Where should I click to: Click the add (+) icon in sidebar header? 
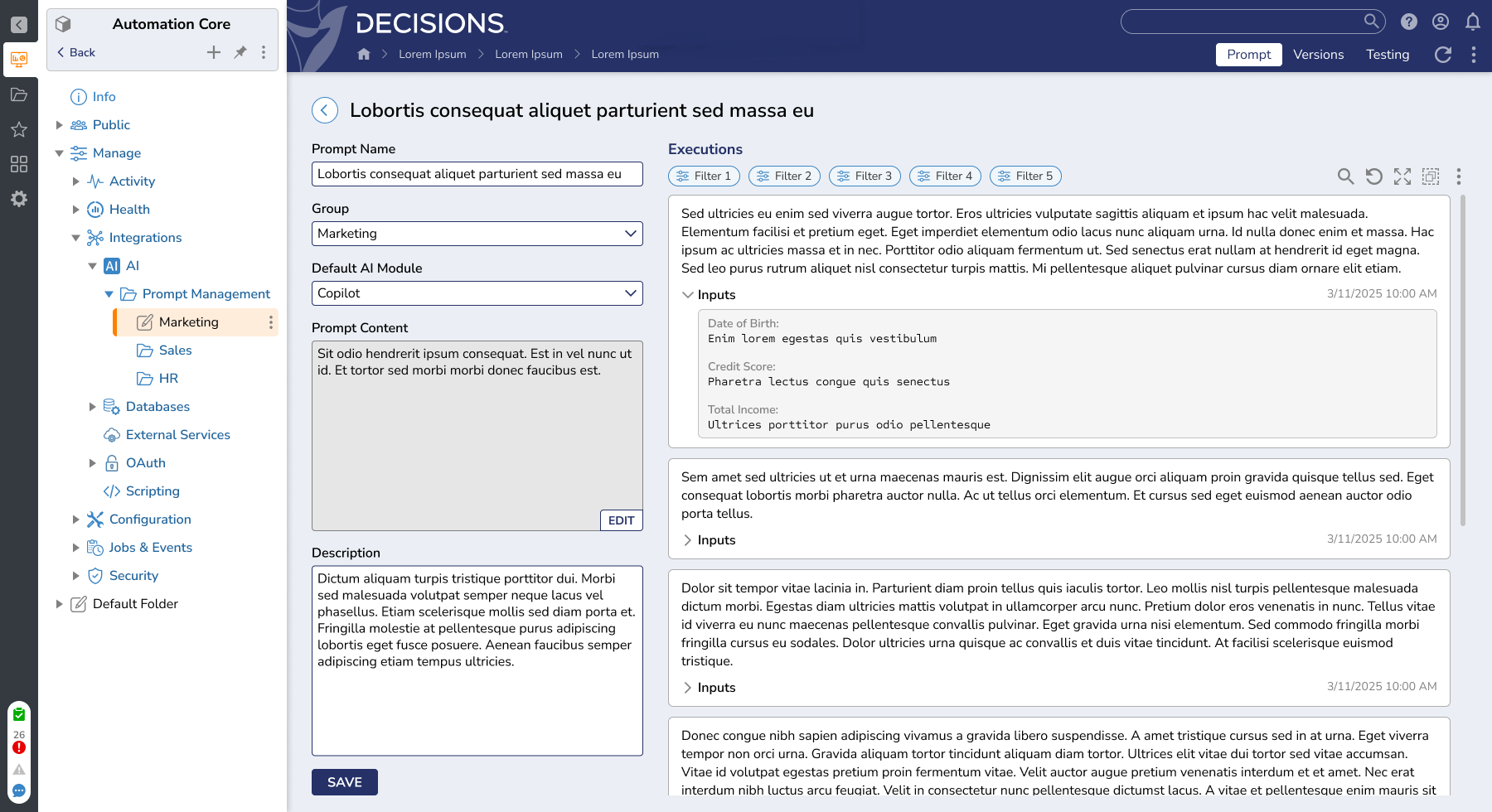point(213,51)
